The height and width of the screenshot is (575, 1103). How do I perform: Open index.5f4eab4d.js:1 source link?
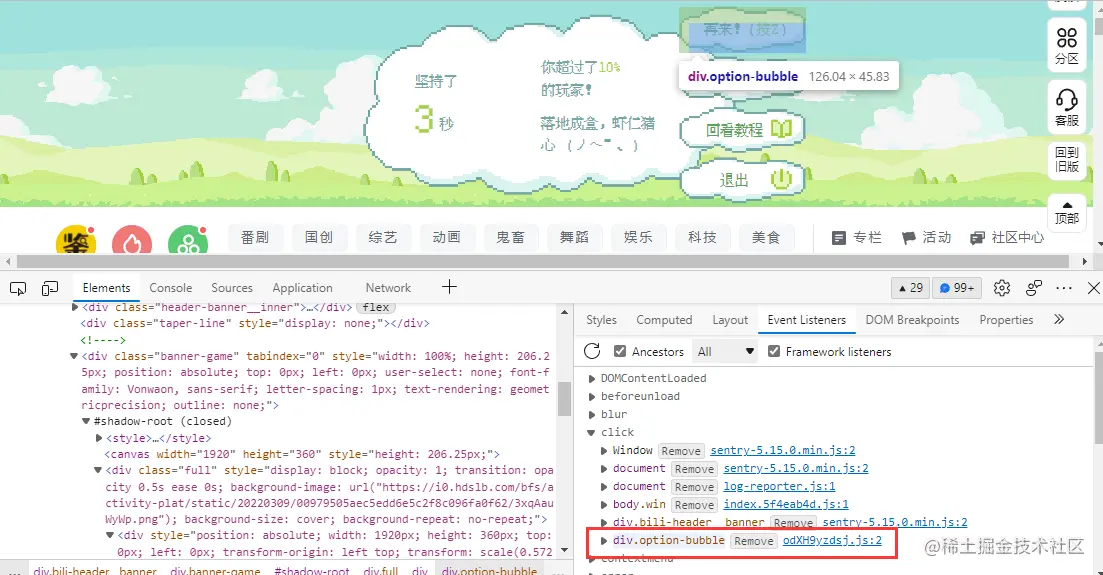coord(786,505)
